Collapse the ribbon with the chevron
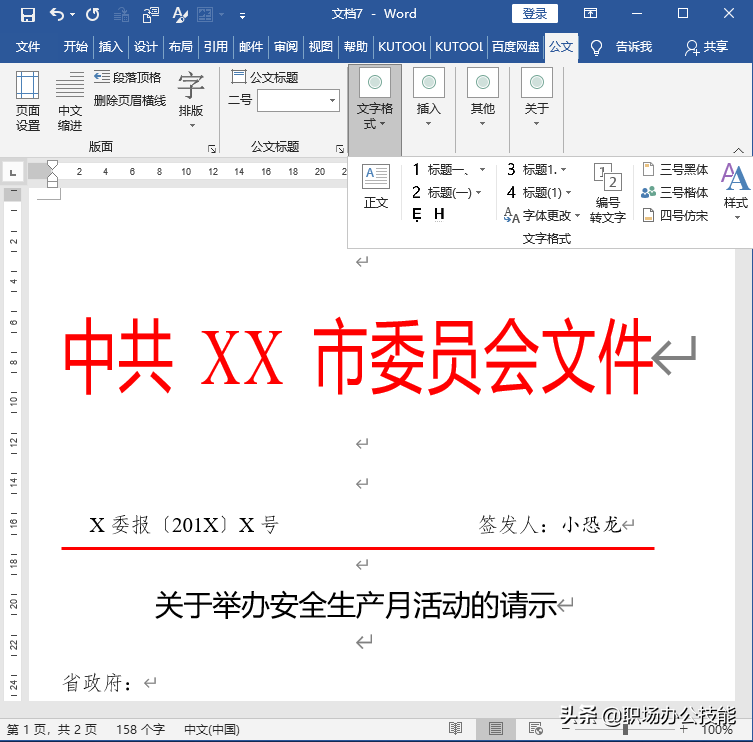753x742 pixels. point(739,151)
